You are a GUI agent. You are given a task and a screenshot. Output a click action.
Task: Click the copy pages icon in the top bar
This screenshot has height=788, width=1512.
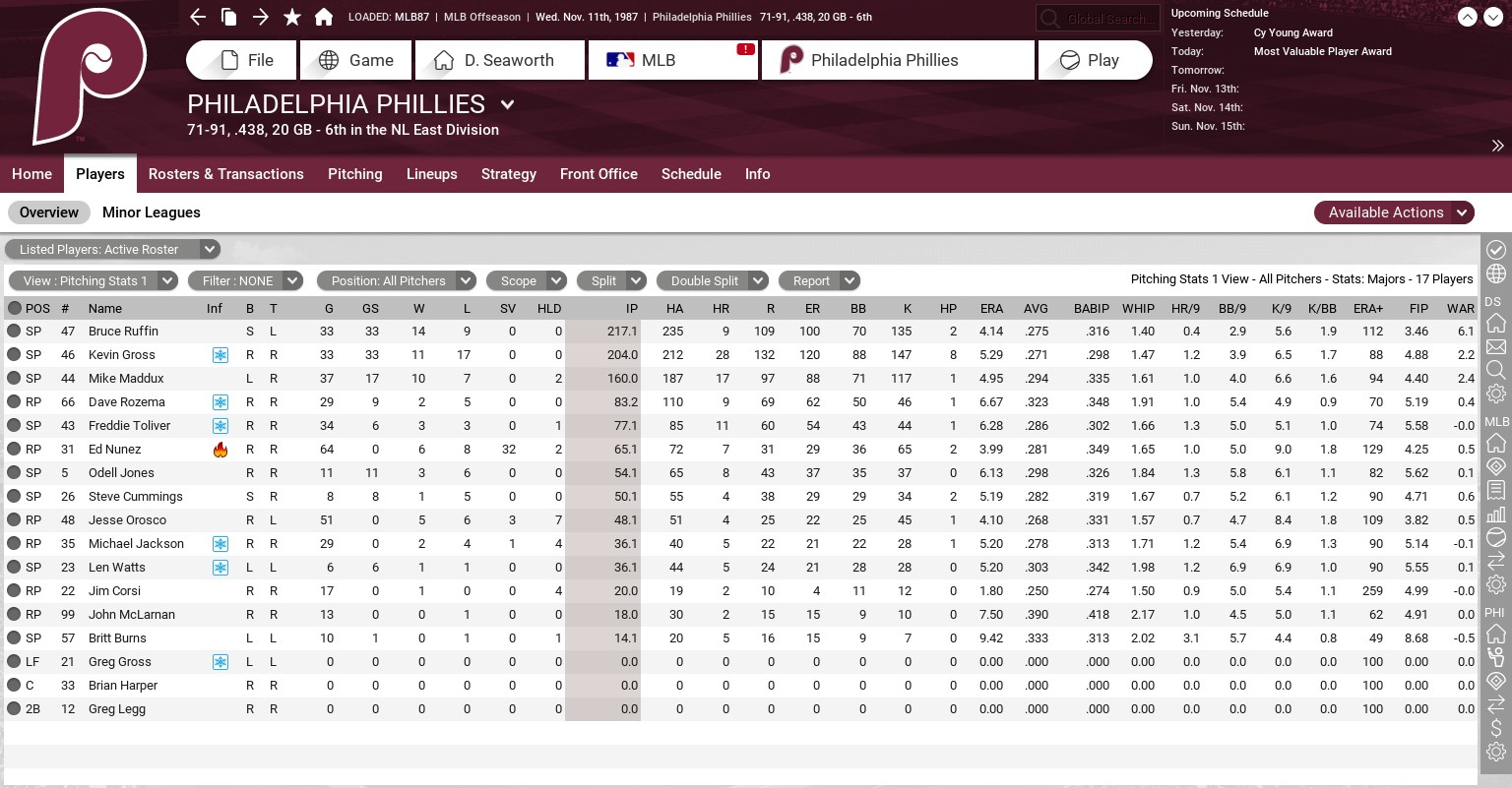click(229, 17)
